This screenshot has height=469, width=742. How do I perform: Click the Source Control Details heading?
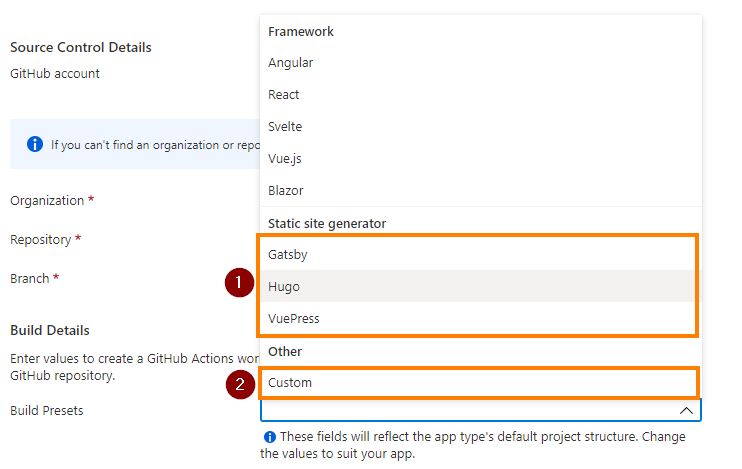point(81,47)
